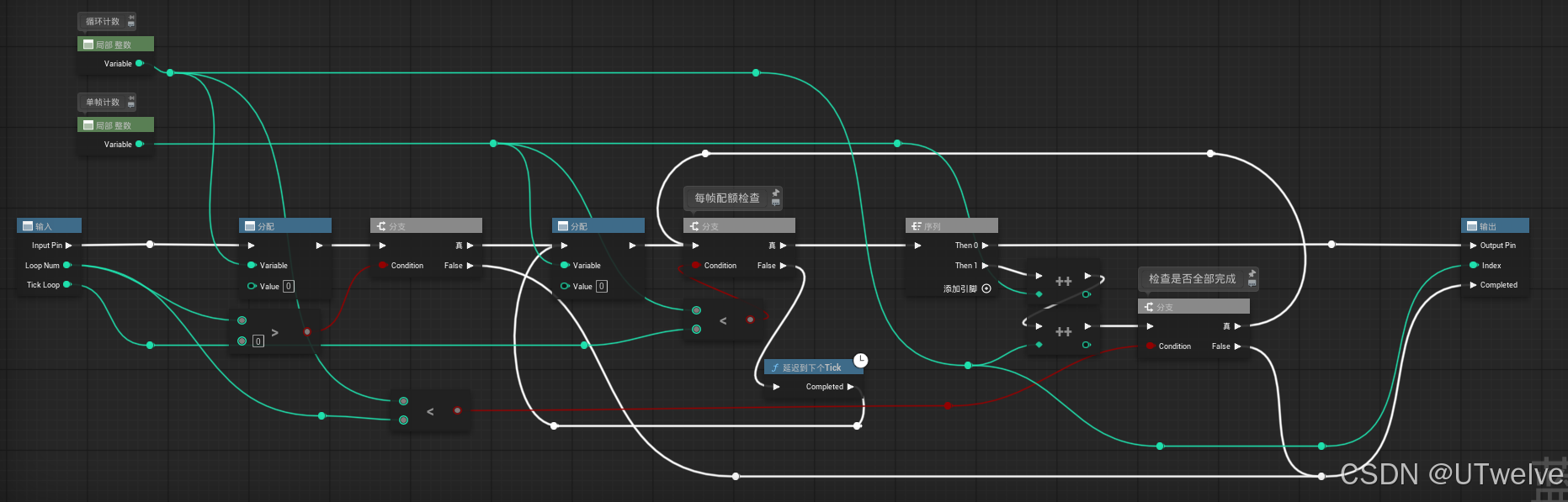Screen dimensions: 1568x502
Task: Click the pin icon on 检查是否全部完成 comment bubble
Action: pos(1252,273)
